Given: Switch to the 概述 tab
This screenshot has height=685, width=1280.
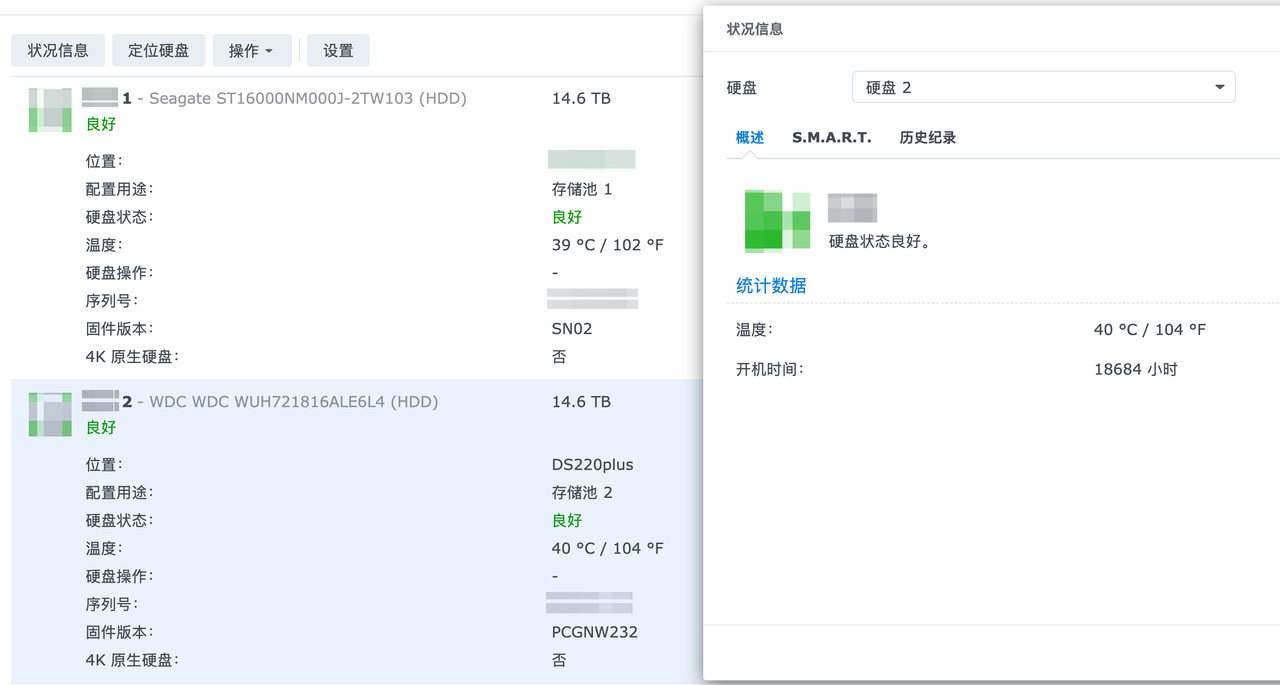Looking at the screenshot, I should pos(750,138).
